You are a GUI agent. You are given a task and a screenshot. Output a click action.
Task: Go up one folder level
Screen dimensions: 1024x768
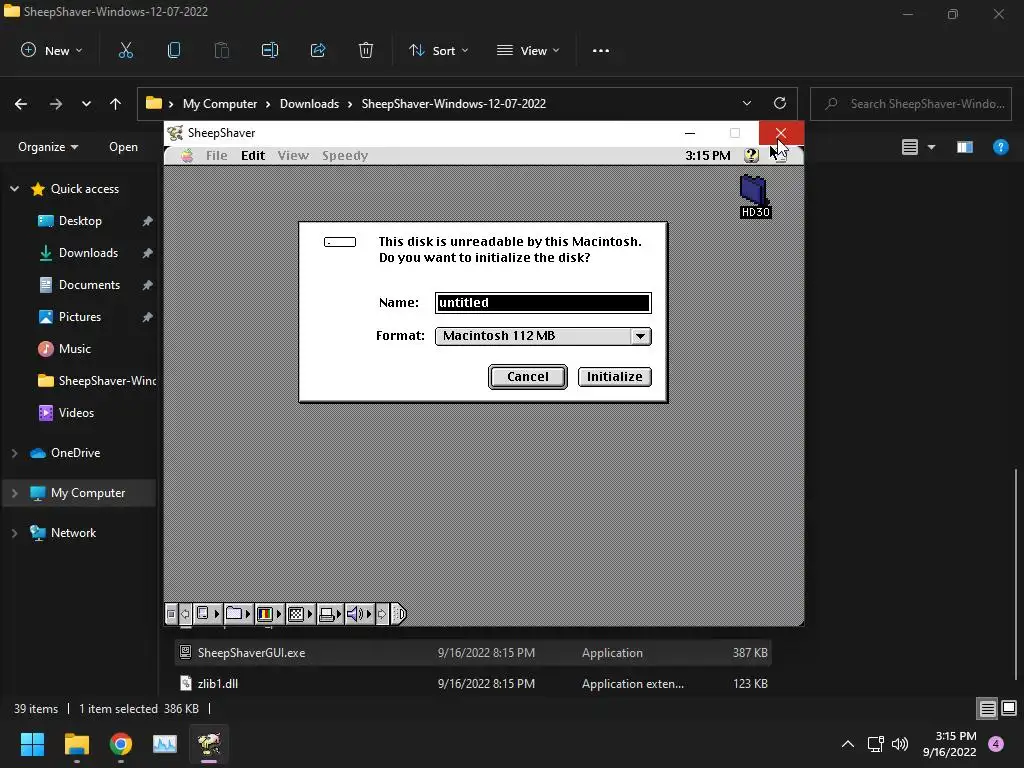(116, 104)
